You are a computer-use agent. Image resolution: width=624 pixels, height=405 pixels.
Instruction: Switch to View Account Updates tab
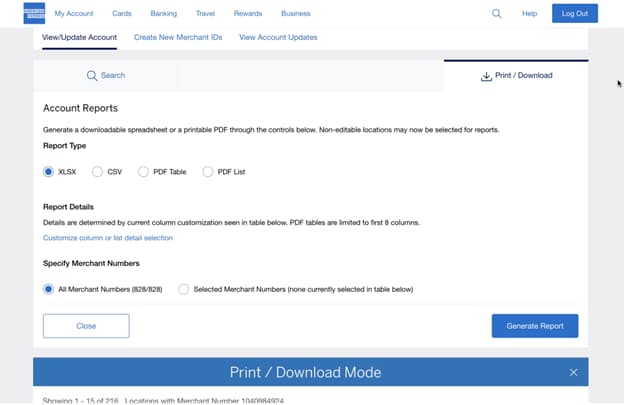[278, 38]
